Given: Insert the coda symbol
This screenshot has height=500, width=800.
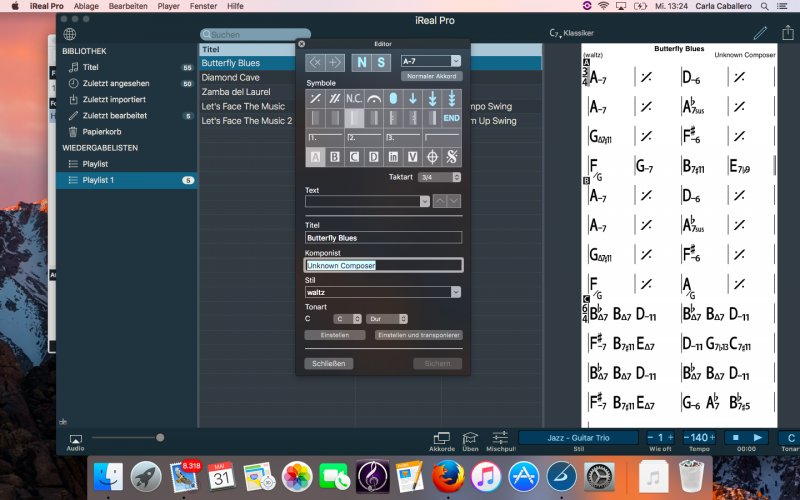Looking at the screenshot, I should 432,156.
